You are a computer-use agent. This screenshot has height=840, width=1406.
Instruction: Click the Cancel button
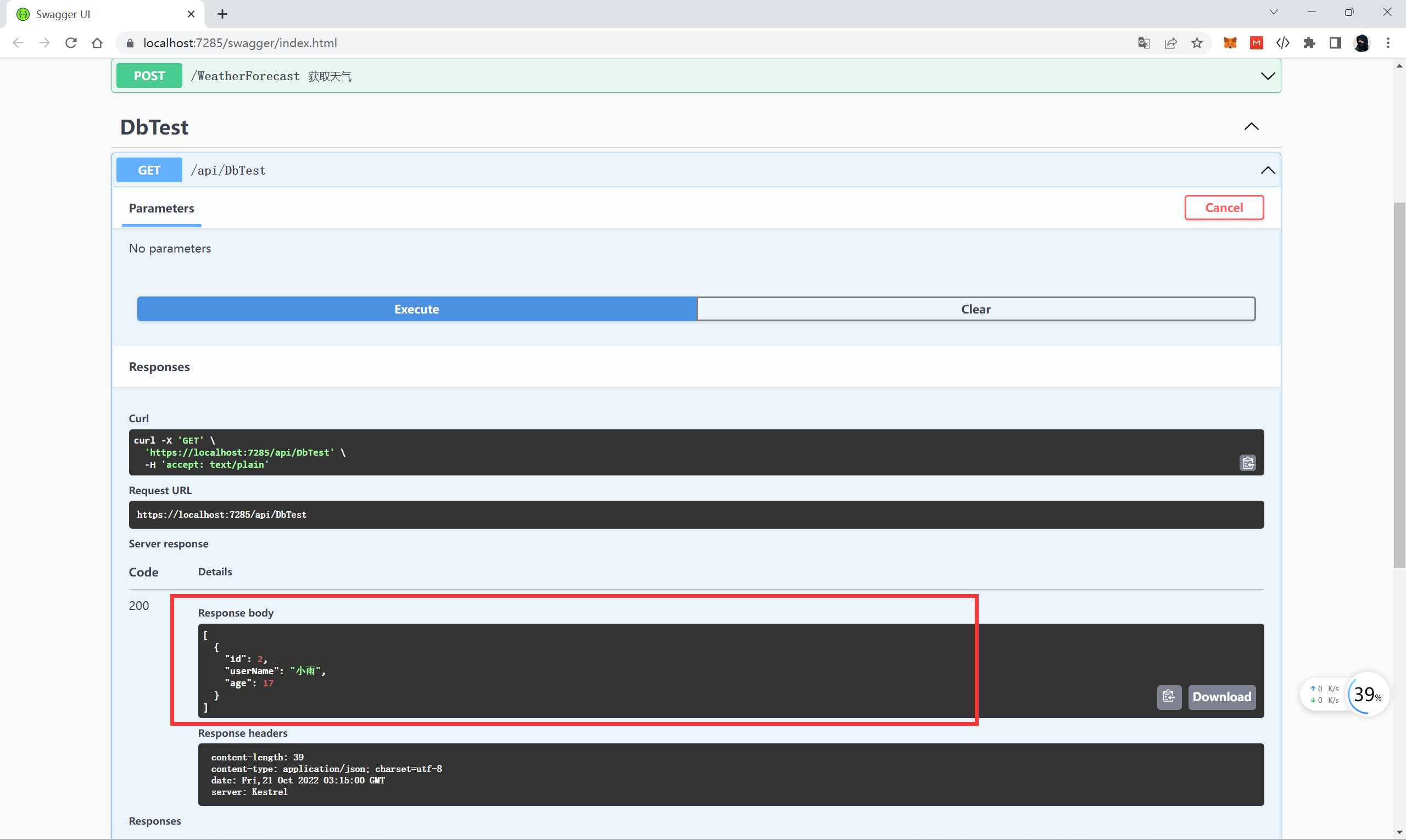[x=1223, y=208]
